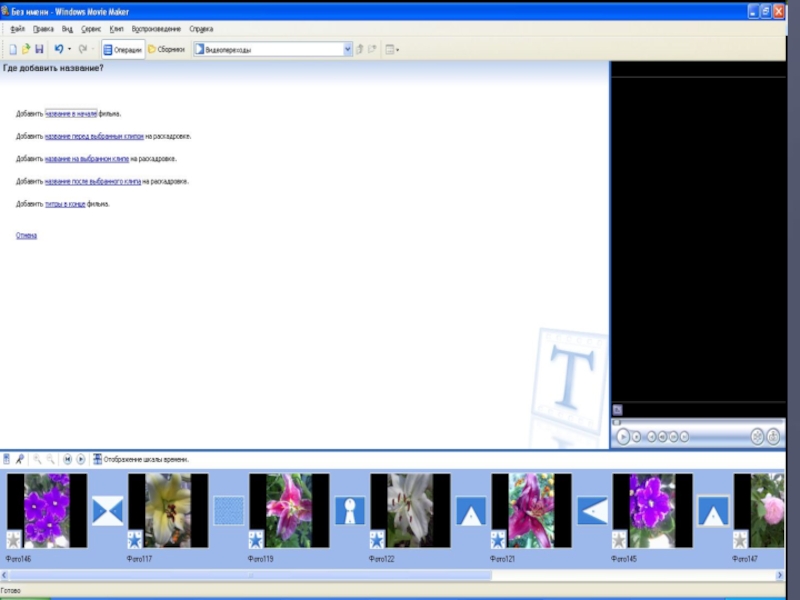Click the arrow transition after Фото121
The height and width of the screenshot is (600, 800).
click(x=592, y=510)
